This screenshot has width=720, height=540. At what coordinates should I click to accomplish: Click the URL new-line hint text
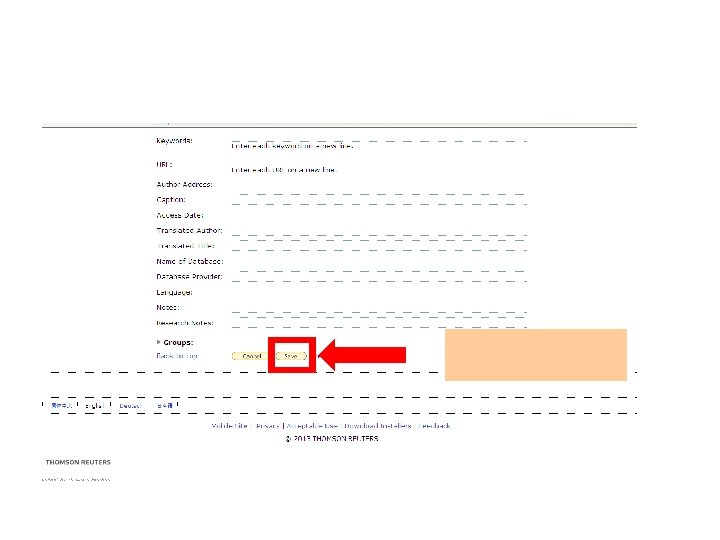(x=284, y=170)
